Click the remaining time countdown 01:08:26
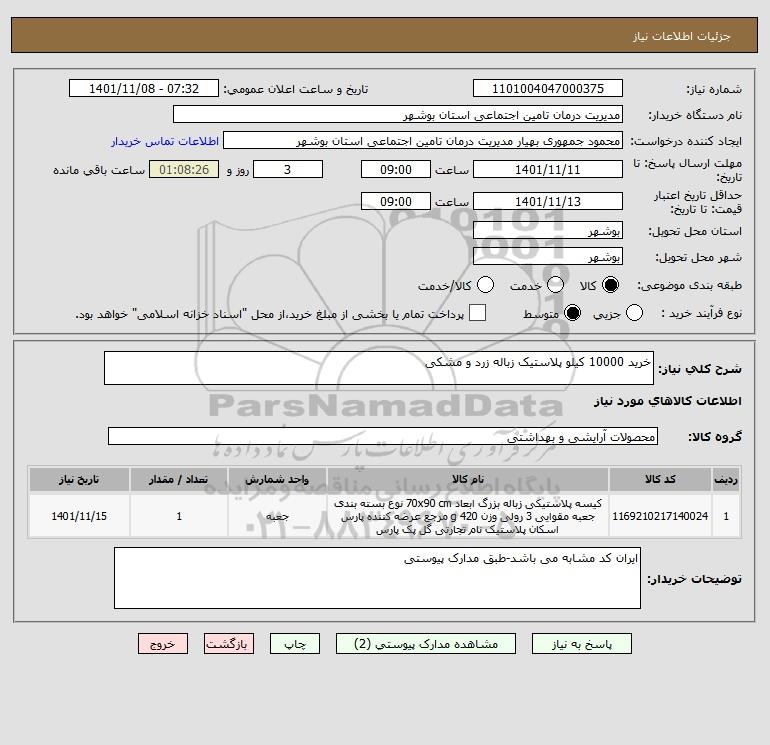 tap(184, 169)
